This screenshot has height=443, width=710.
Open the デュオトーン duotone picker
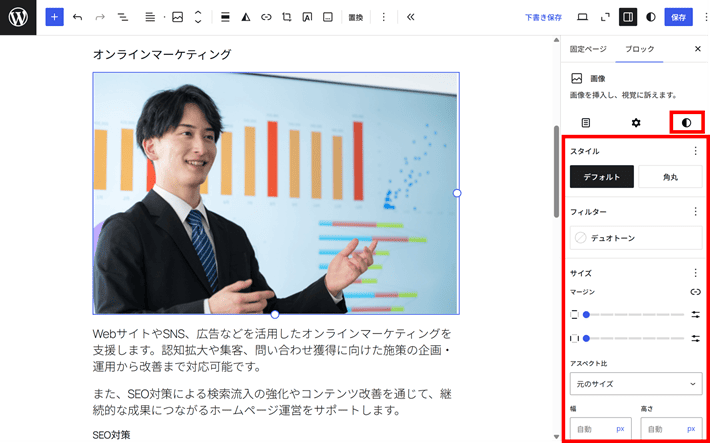(636, 238)
